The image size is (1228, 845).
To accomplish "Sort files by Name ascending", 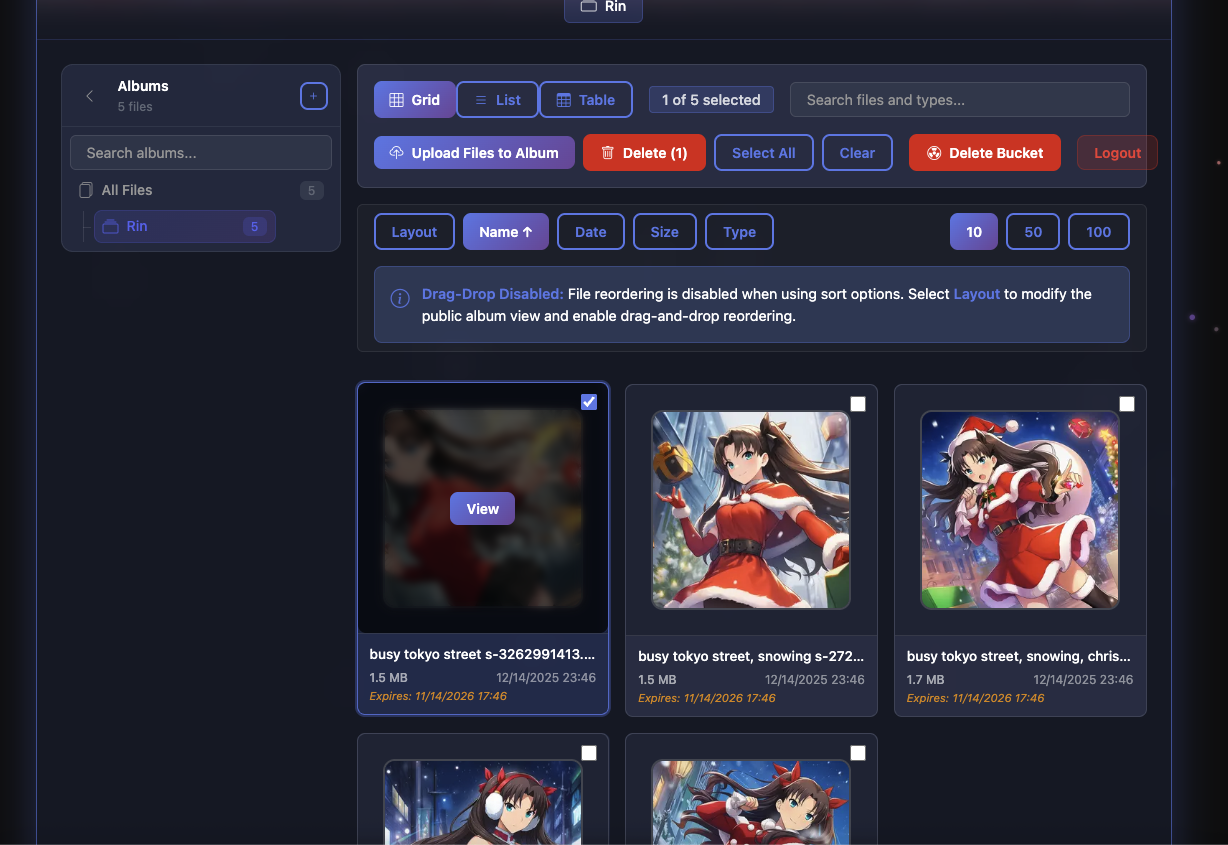I will (x=506, y=232).
